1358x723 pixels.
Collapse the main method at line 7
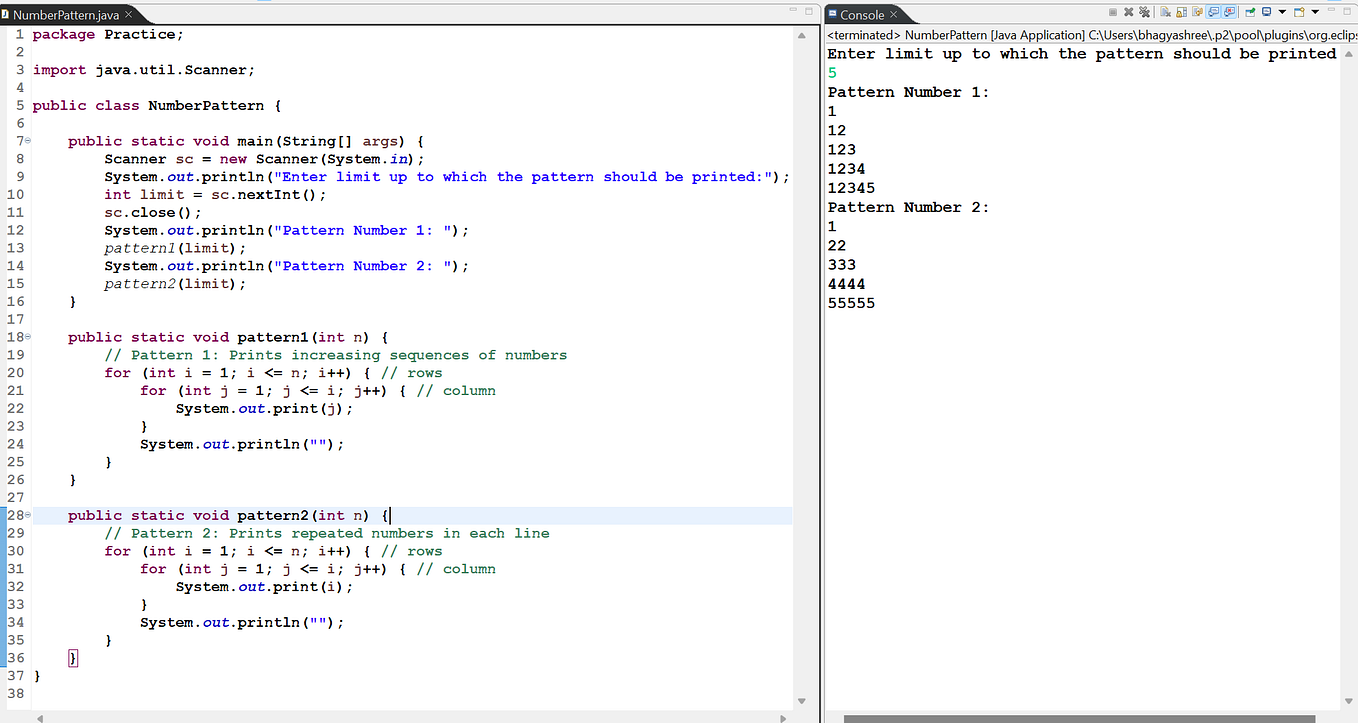28,141
